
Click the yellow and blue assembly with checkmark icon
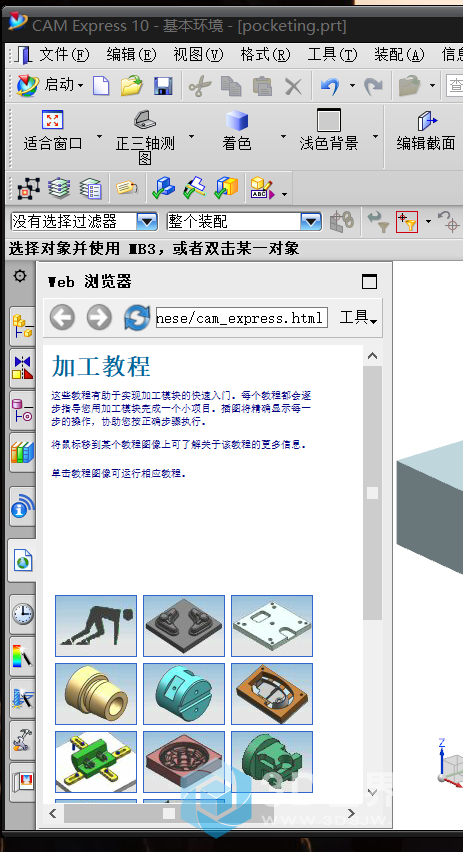click(226, 189)
